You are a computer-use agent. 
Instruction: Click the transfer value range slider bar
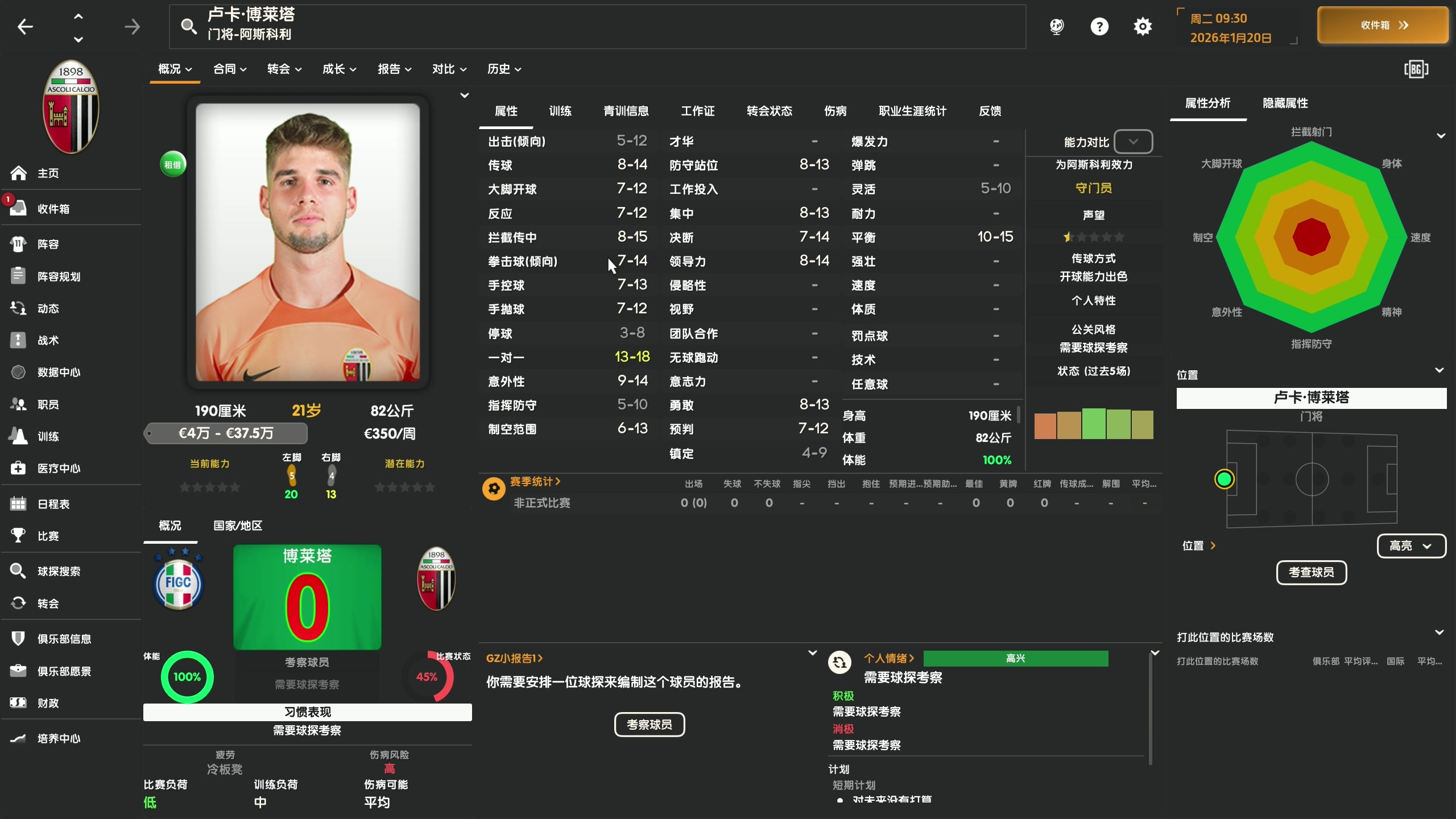coord(226,433)
